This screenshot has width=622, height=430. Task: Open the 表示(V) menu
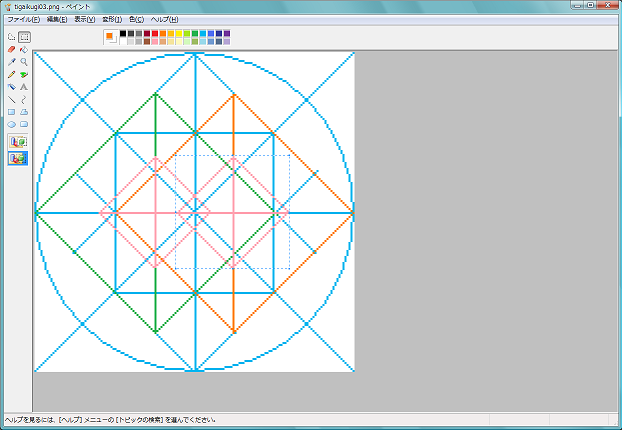(x=84, y=19)
